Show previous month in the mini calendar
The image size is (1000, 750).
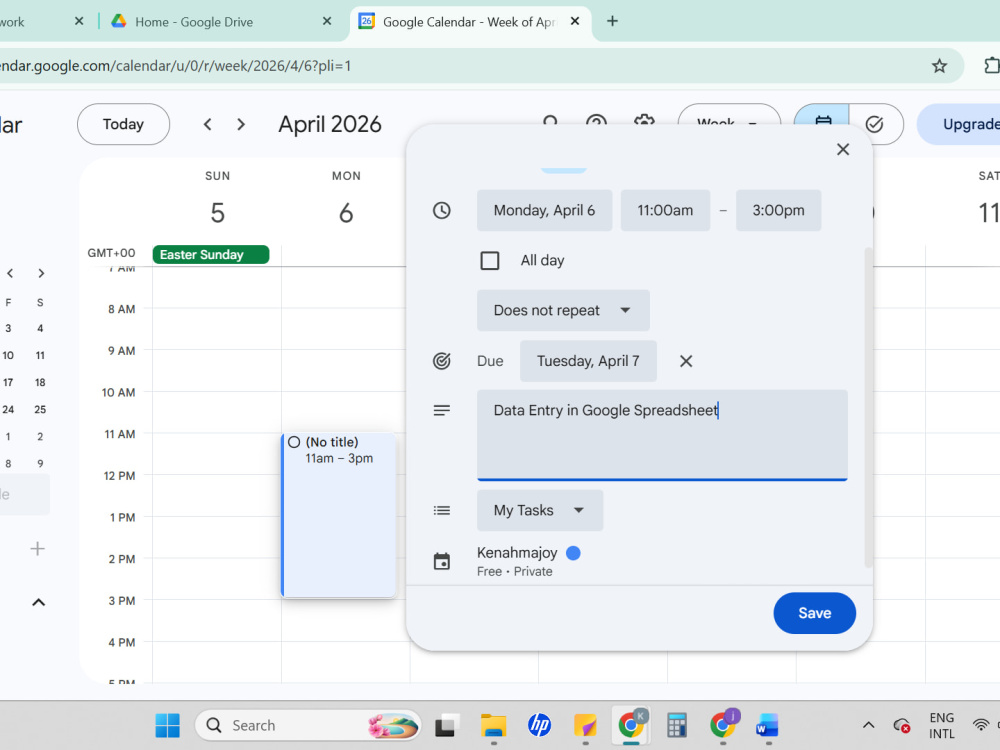(10, 273)
